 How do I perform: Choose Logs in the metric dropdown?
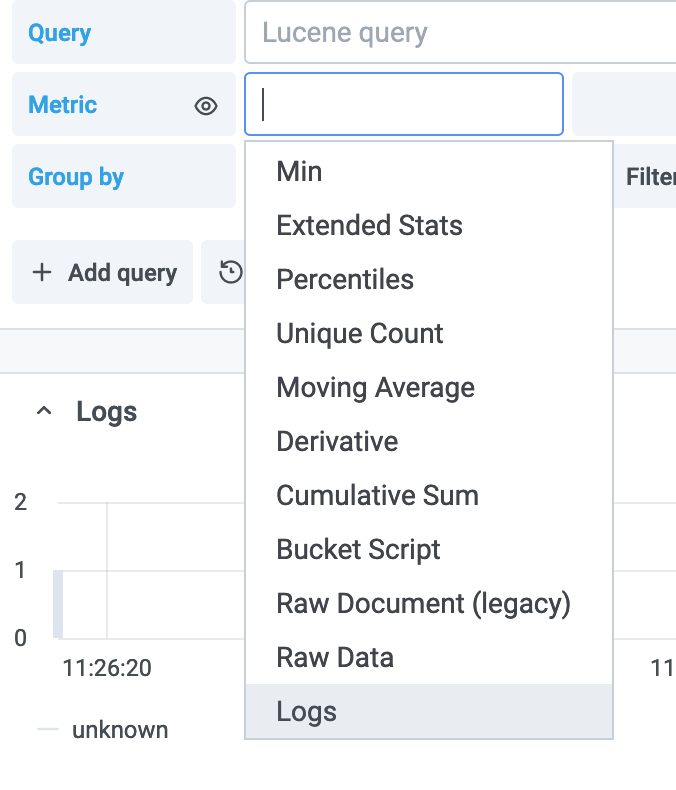(307, 712)
